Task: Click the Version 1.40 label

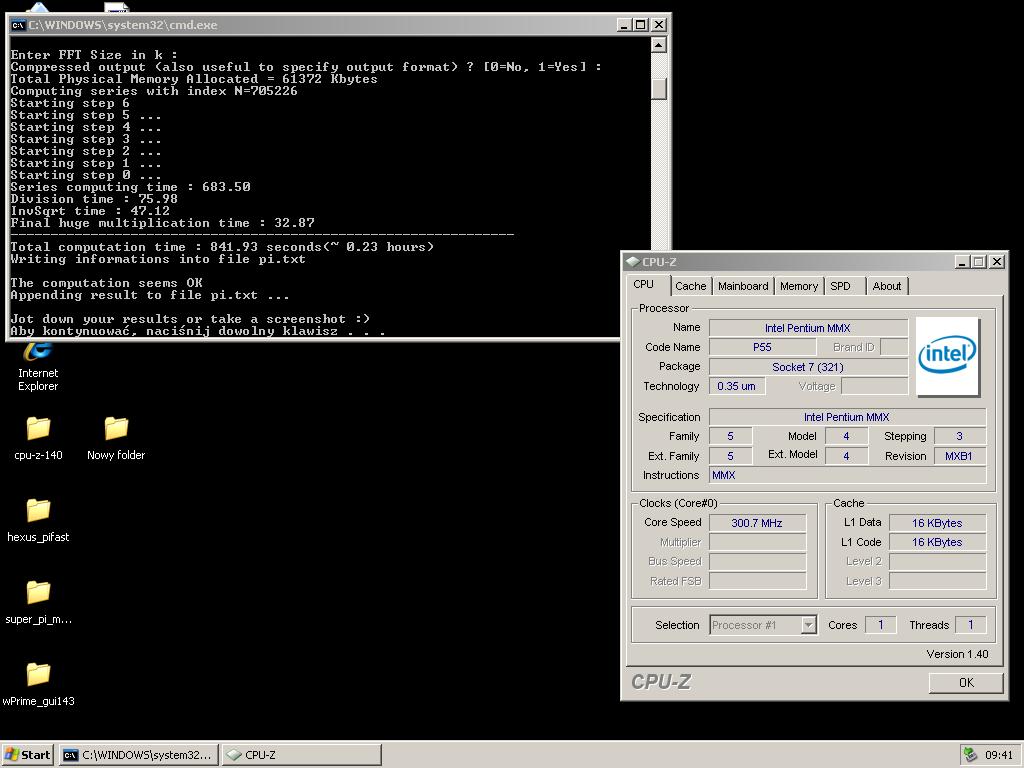Action: click(x=957, y=654)
